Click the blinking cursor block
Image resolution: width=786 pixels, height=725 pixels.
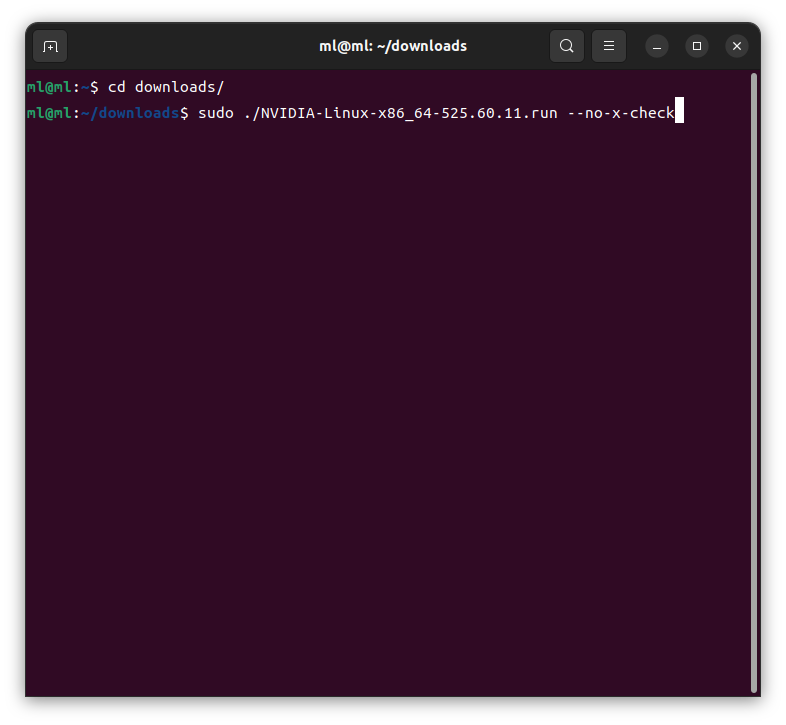(679, 110)
